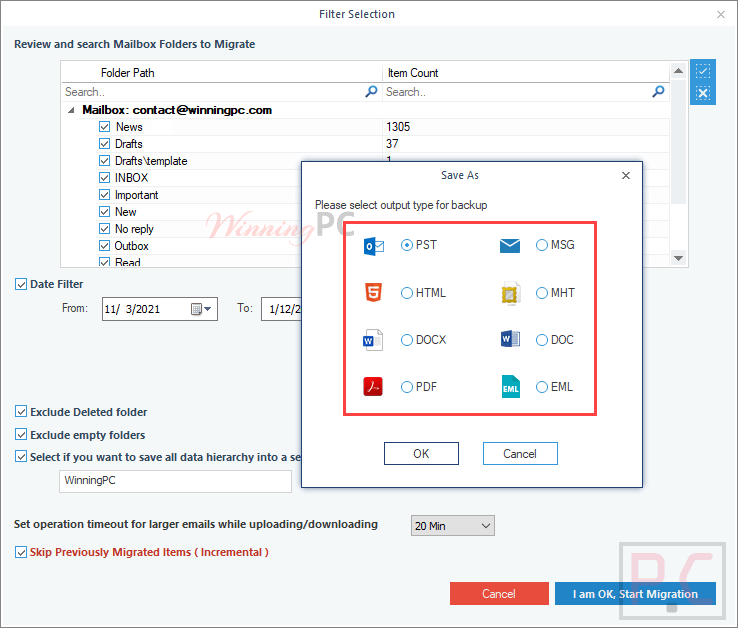This screenshot has height=628, width=738.
Task: Click the To date field
Action: click(281, 309)
